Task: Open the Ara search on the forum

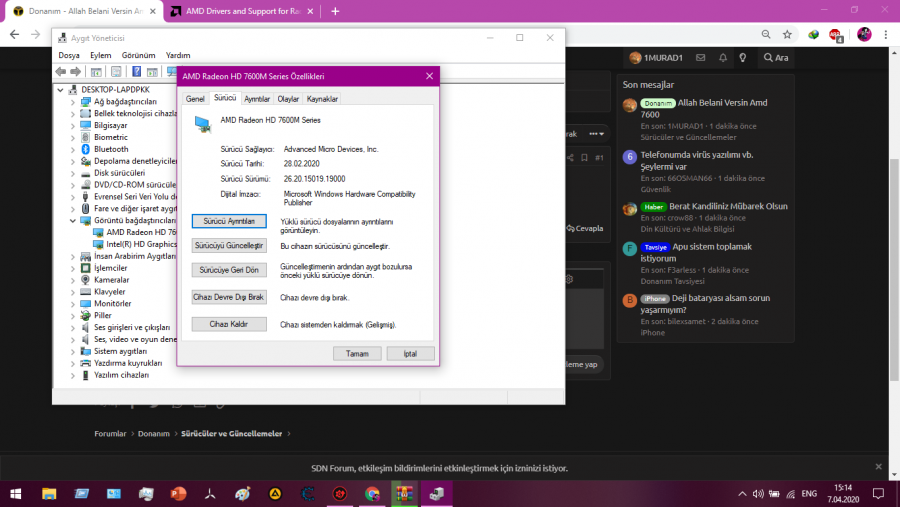Action: click(x=776, y=57)
